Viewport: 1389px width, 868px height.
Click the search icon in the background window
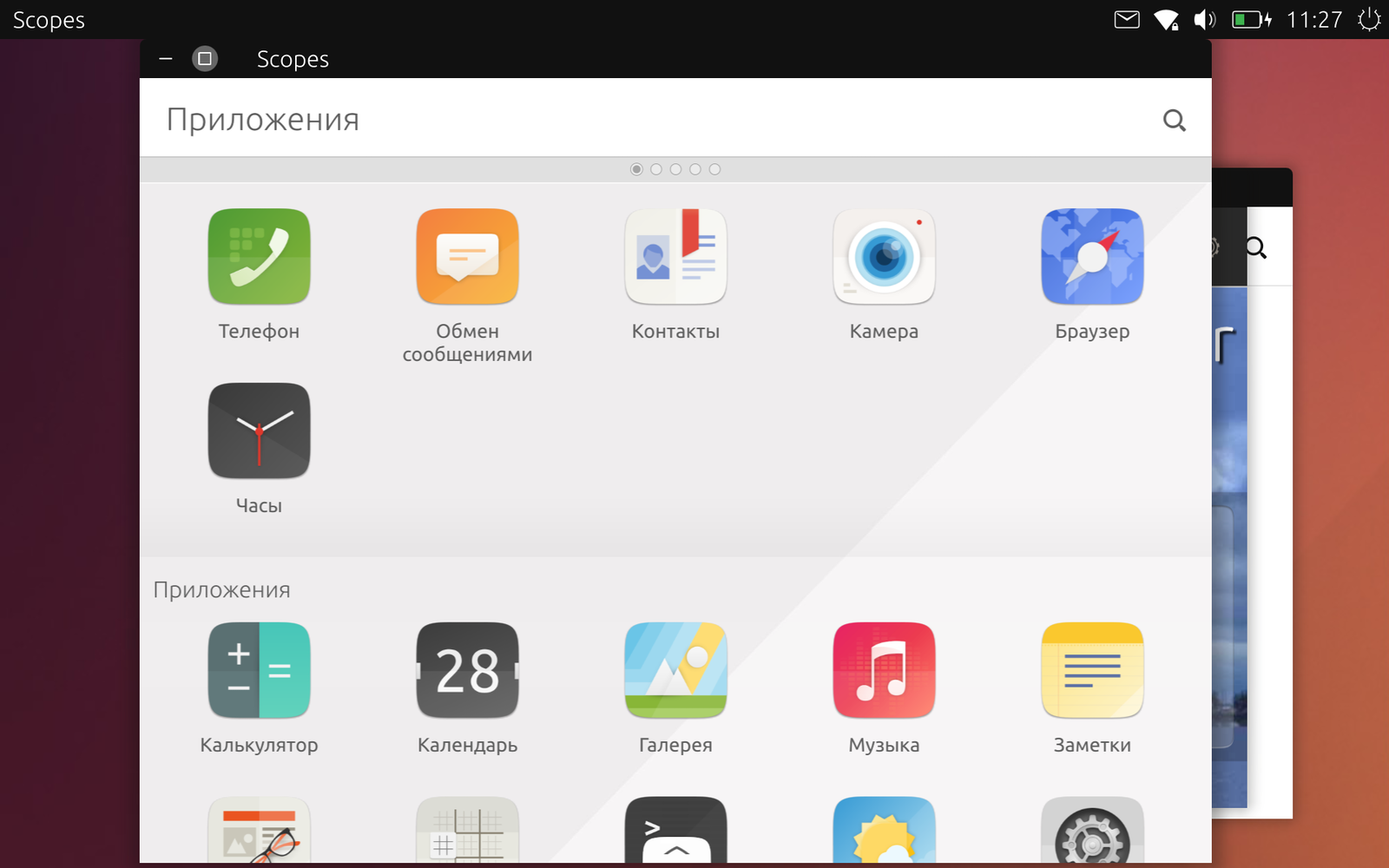tap(1256, 248)
